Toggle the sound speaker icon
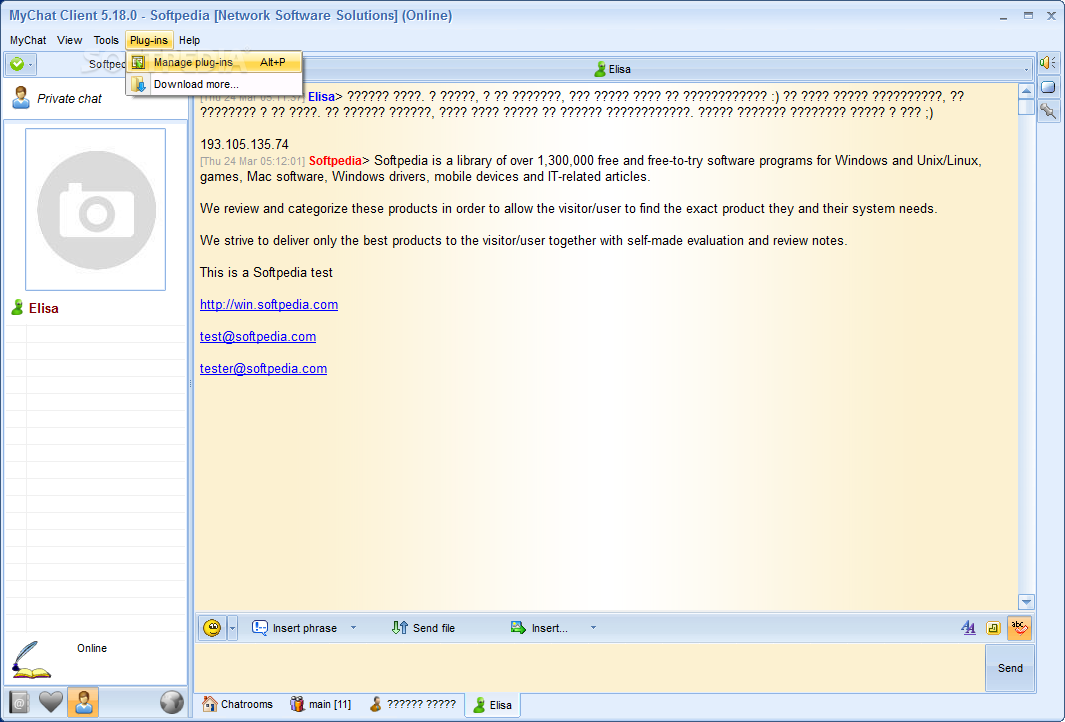1065x722 pixels. point(1047,63)
